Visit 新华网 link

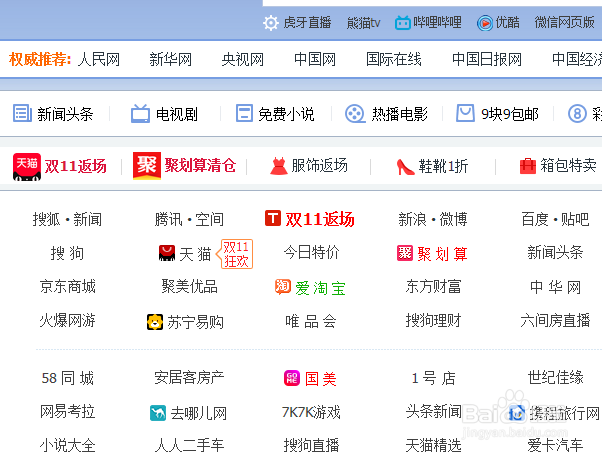170,59
